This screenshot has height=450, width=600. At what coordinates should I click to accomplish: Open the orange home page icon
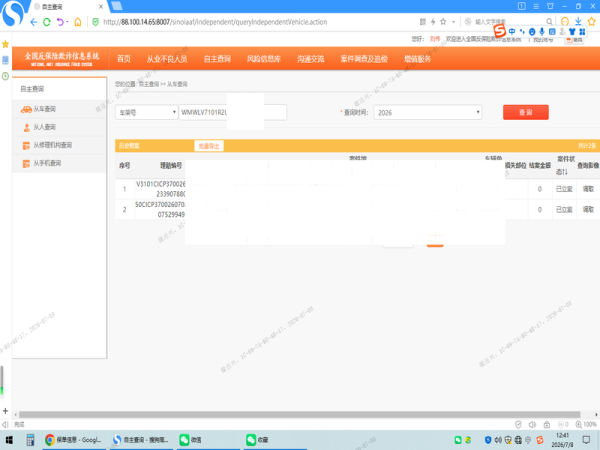click(x=78, y=22)
